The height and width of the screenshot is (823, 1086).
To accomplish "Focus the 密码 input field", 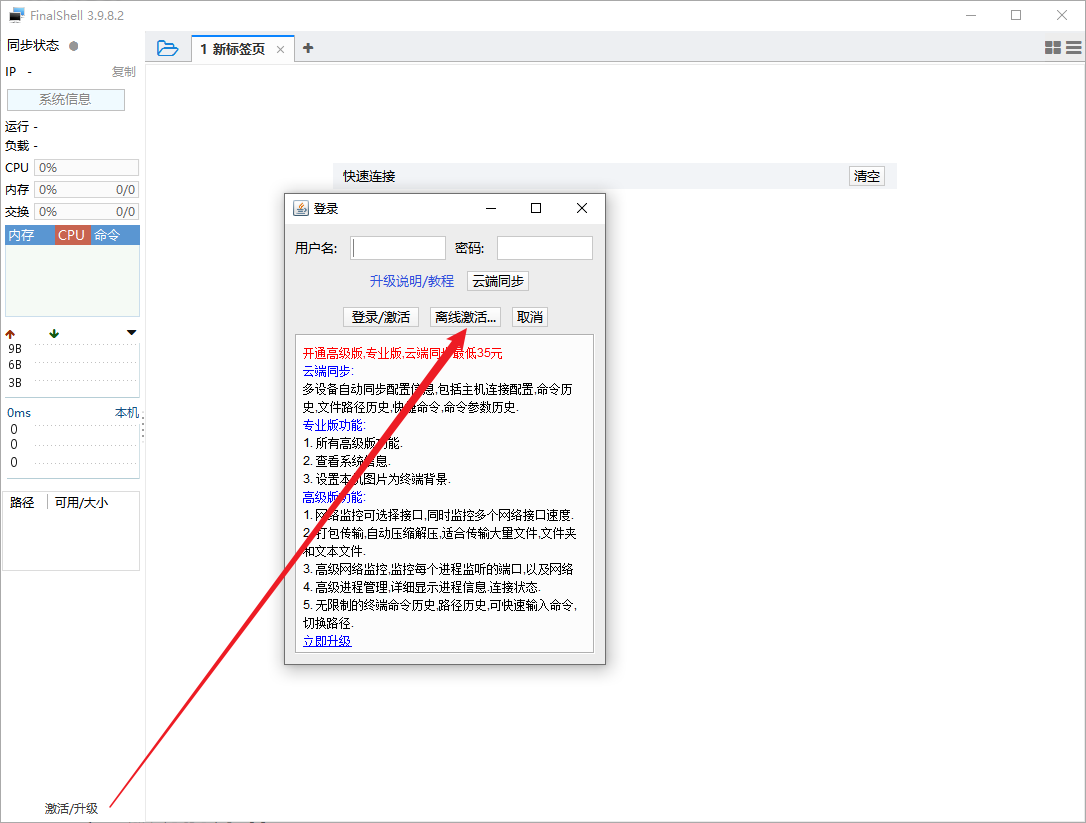I will (545, 248).
